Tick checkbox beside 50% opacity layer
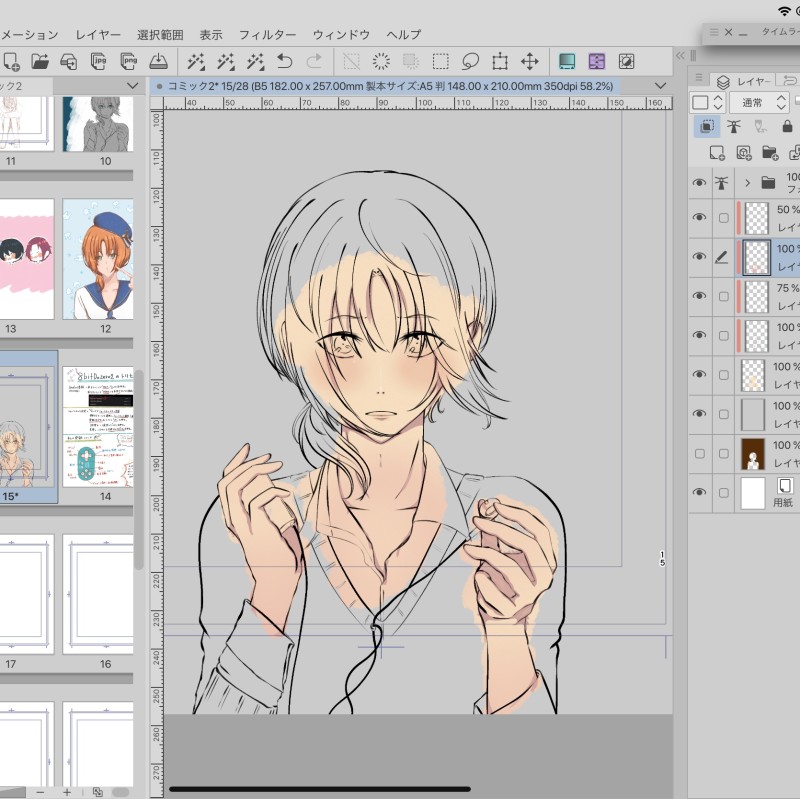Screen dimensions: 800x799 [723, 218]
